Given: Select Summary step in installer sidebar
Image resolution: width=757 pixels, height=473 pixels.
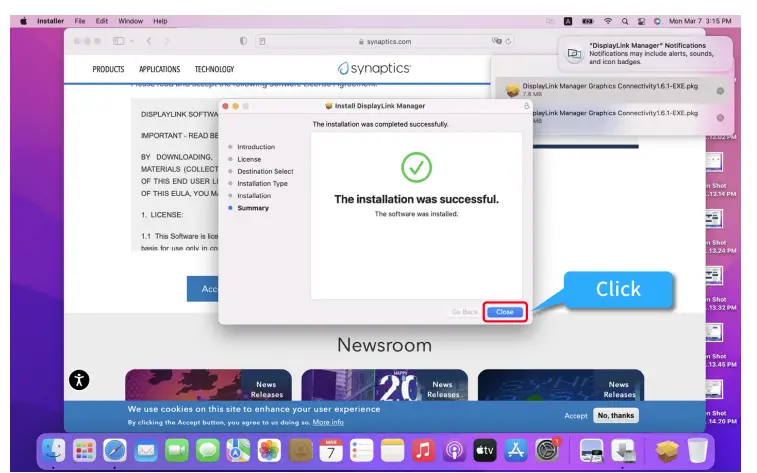Looking at the screenshot, I should pyautogui.click(x=253, y=208).
